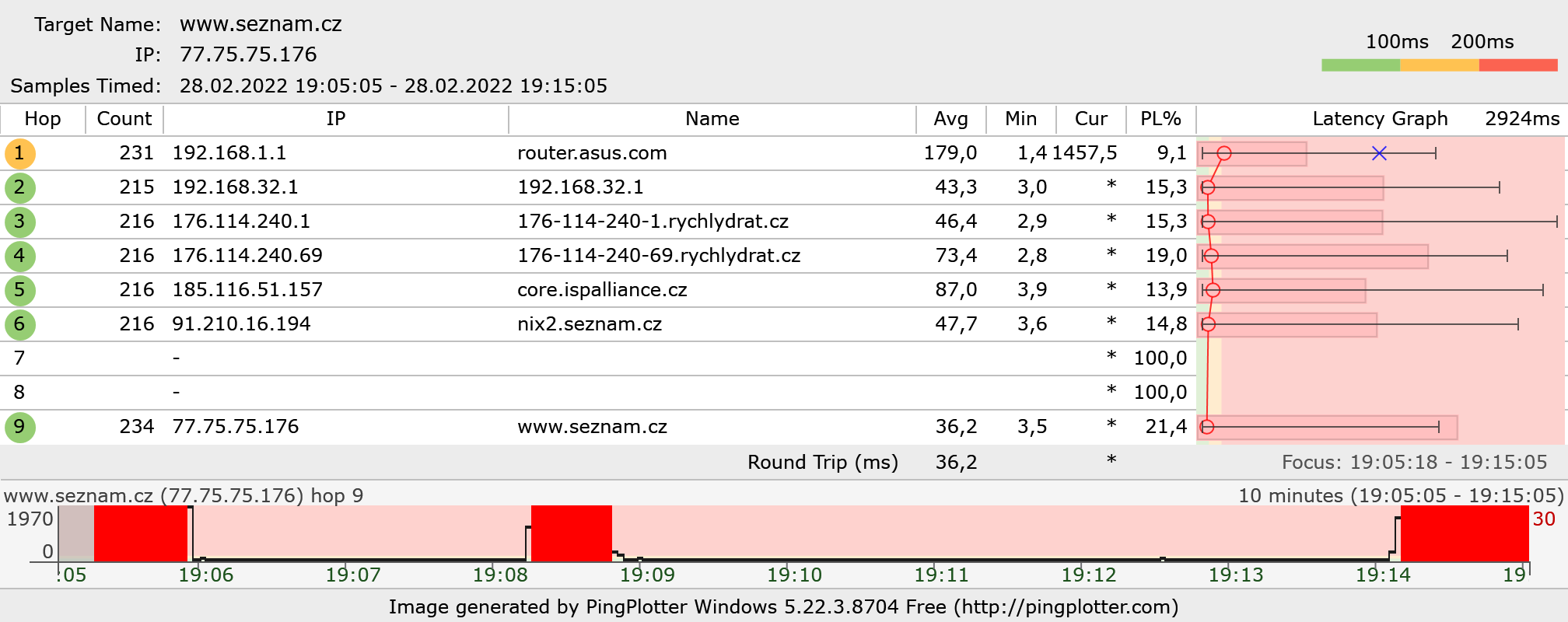Select the orange hop 1 circle icon
1568x622 pixels.
click(x=19, y=153)
